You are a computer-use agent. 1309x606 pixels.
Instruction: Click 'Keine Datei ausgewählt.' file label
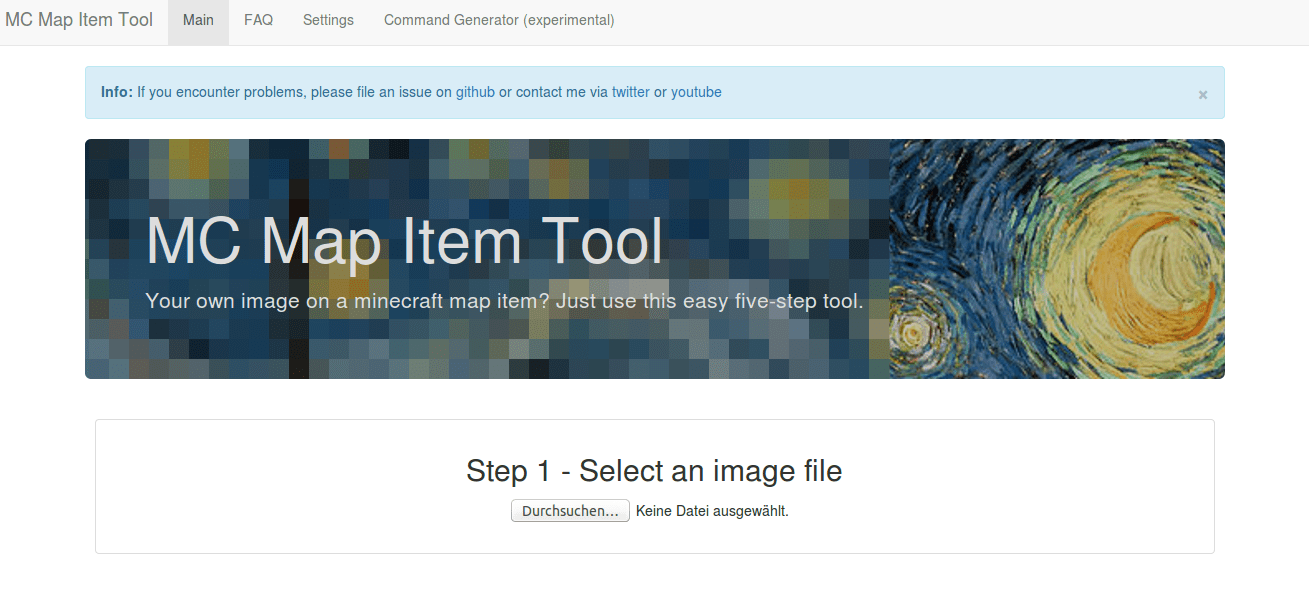click(712, 511)
